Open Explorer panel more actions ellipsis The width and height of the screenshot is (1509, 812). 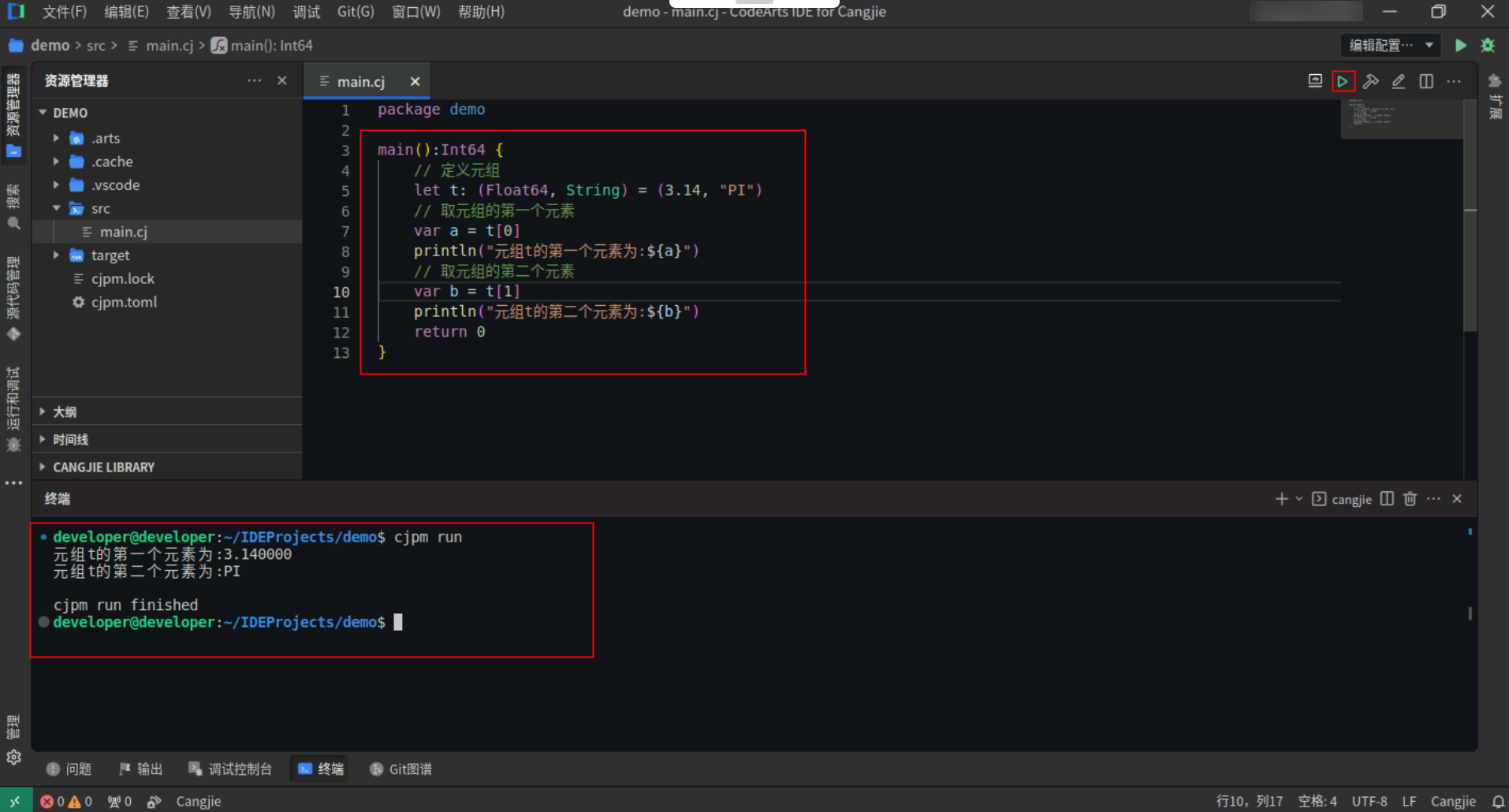[x=254, y=80]
